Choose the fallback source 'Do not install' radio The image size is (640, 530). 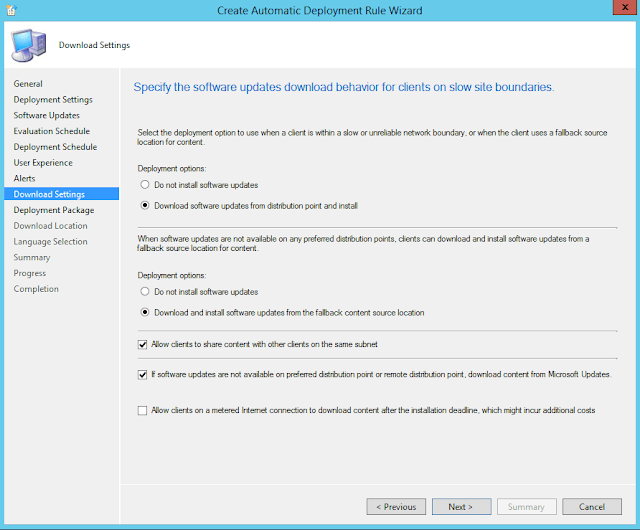tap(145, 292)
